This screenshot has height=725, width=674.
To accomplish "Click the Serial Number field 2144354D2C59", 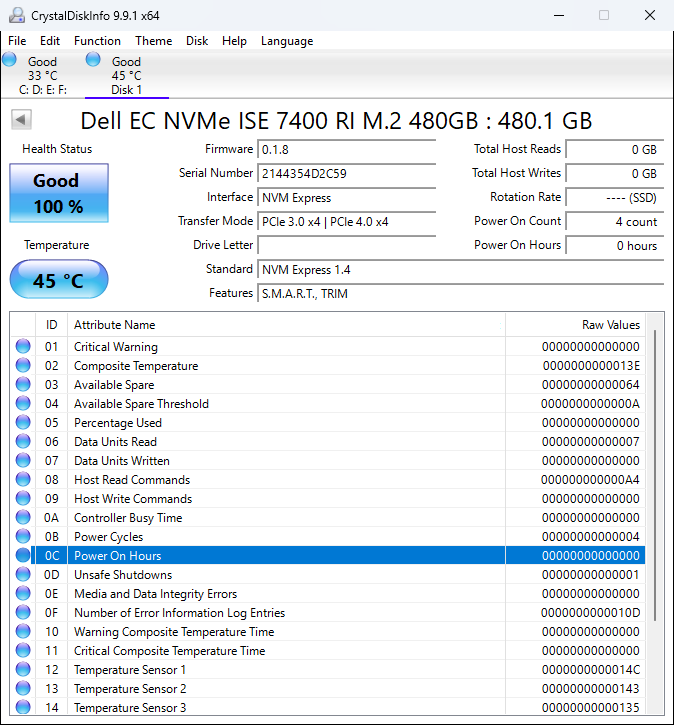I will click(347, 174).
